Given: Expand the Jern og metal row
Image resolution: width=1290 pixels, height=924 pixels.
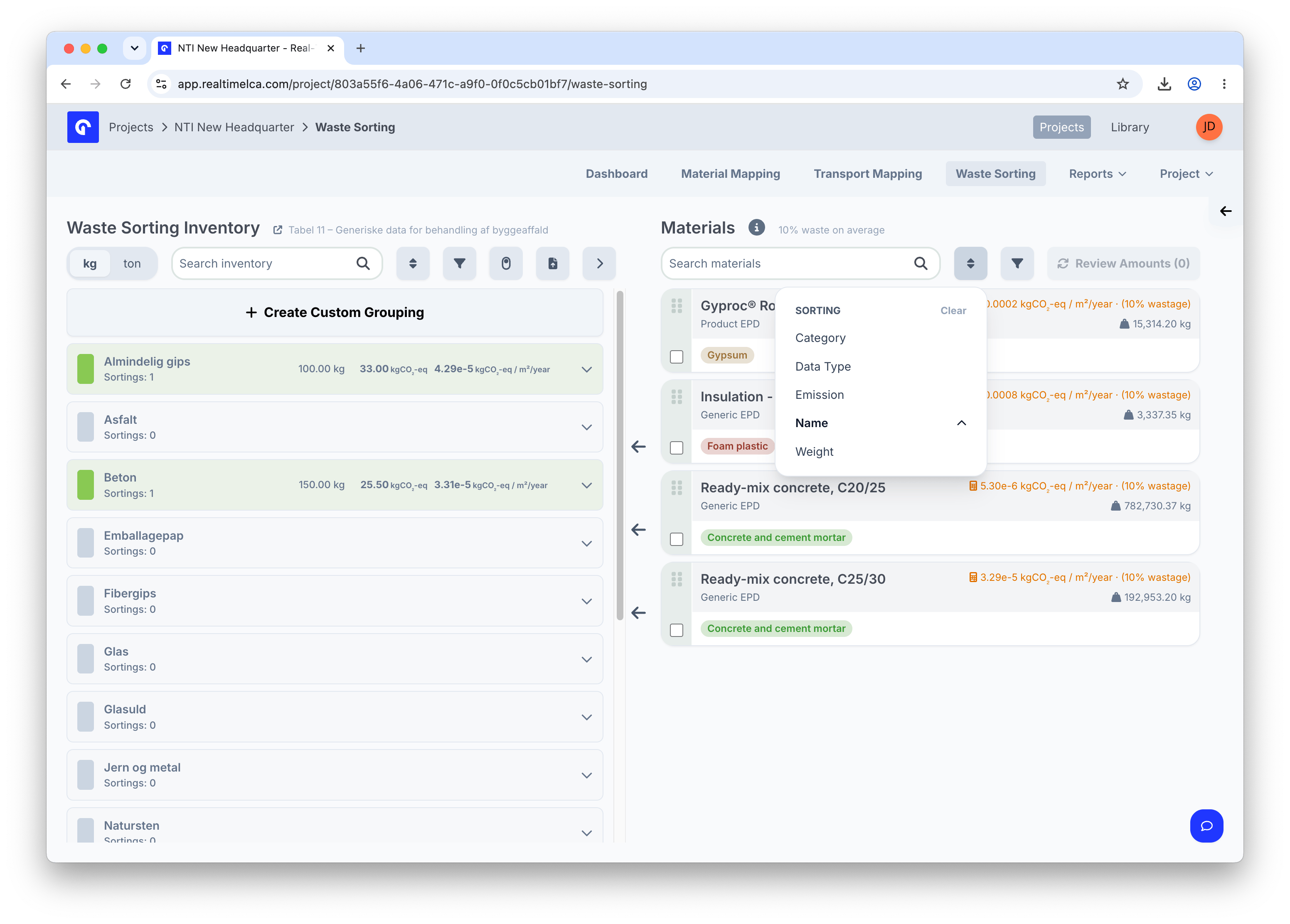Looking at the screenshot, I should pos(587,776).
